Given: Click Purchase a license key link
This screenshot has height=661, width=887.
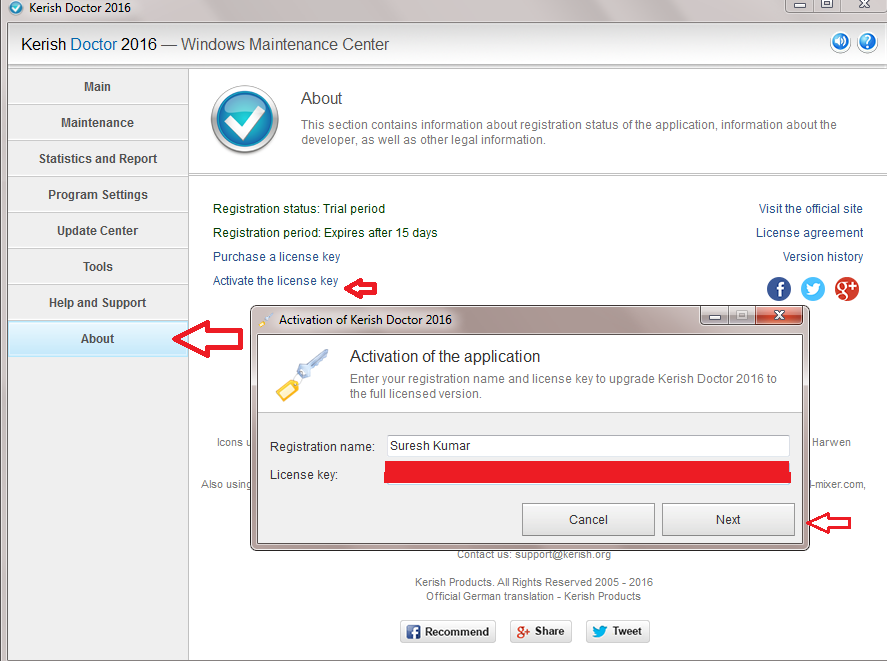Looking at the screenshot, I should point(277,257).
